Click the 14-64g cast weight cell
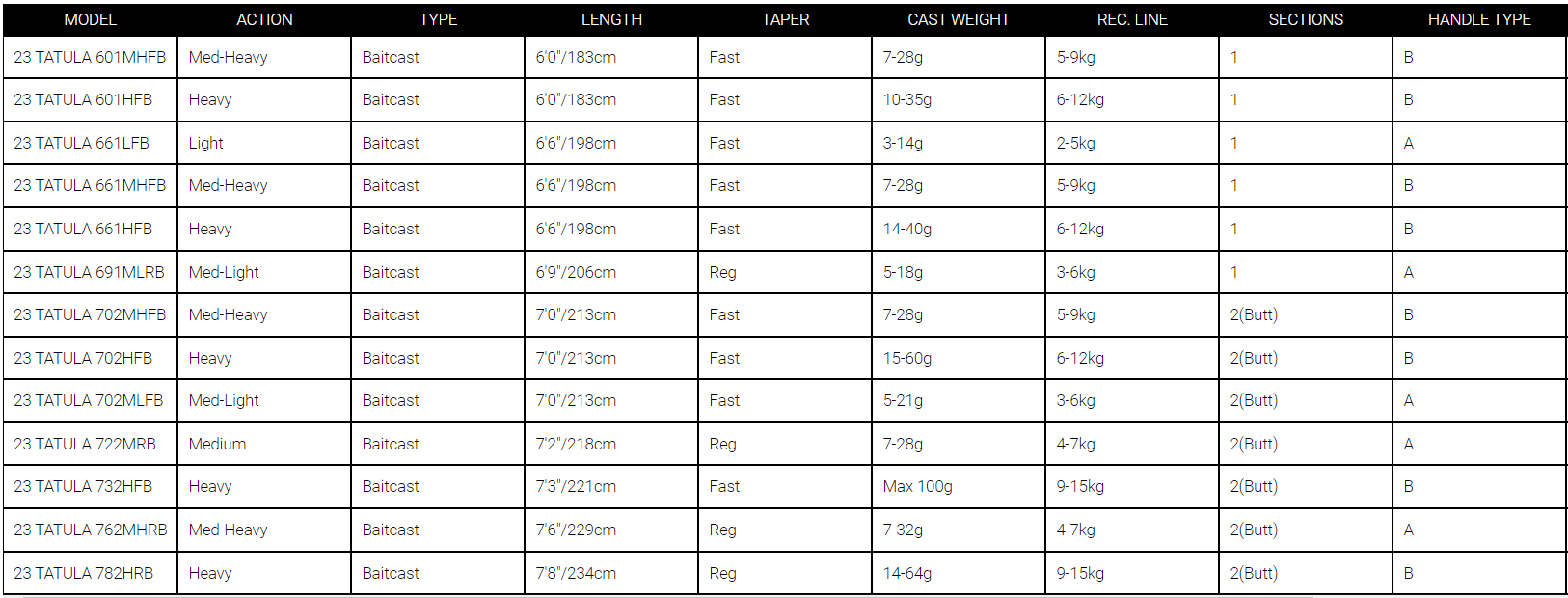Screen dimensions: 1568x598 (x=959, y=574)
